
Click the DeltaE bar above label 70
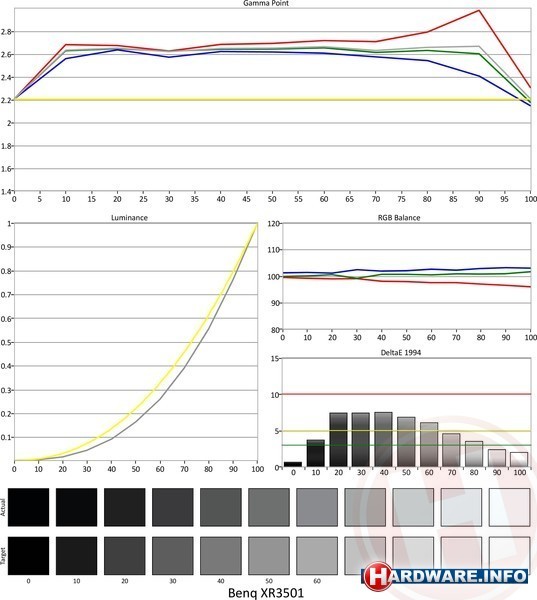451,450
